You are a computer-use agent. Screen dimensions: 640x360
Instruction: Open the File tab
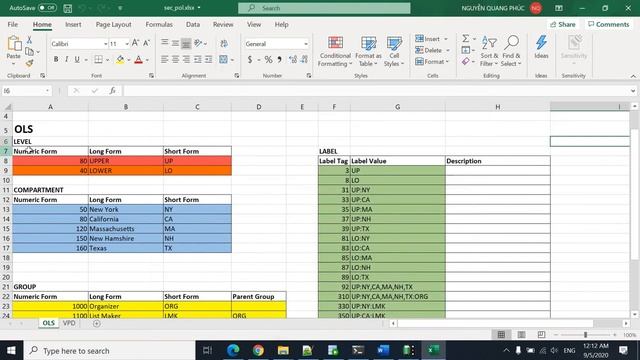pyautogui.click(x=13, y=24)
